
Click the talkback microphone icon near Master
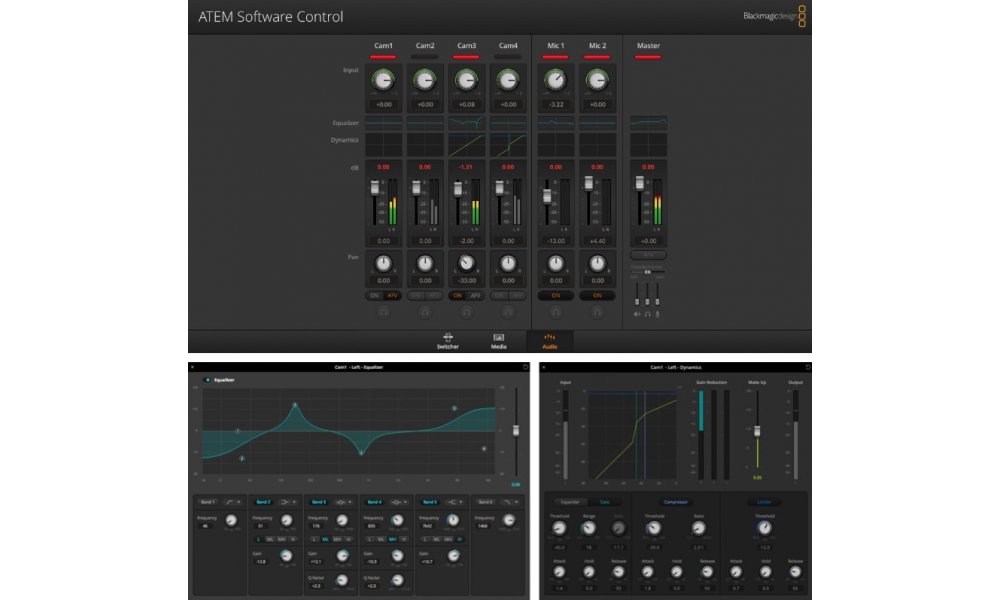(x=657, y=313)
